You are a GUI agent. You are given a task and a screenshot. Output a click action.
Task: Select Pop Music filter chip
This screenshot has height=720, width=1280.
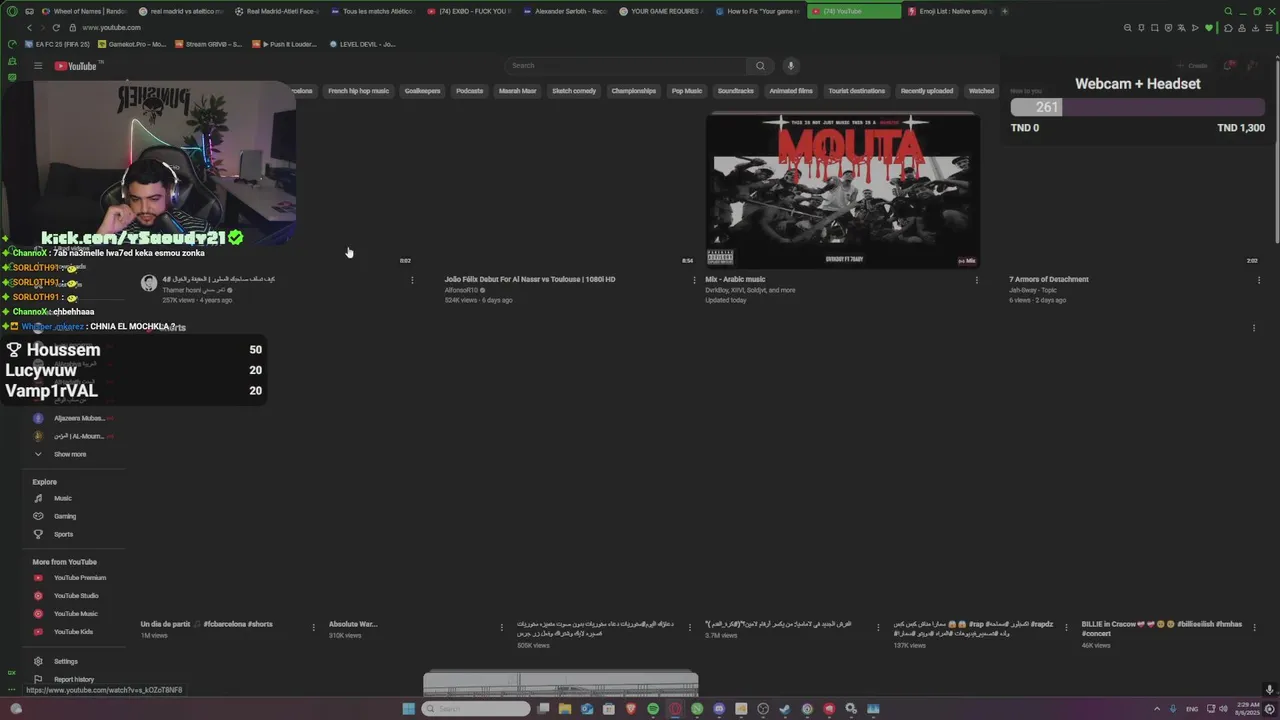pos(687,91)
